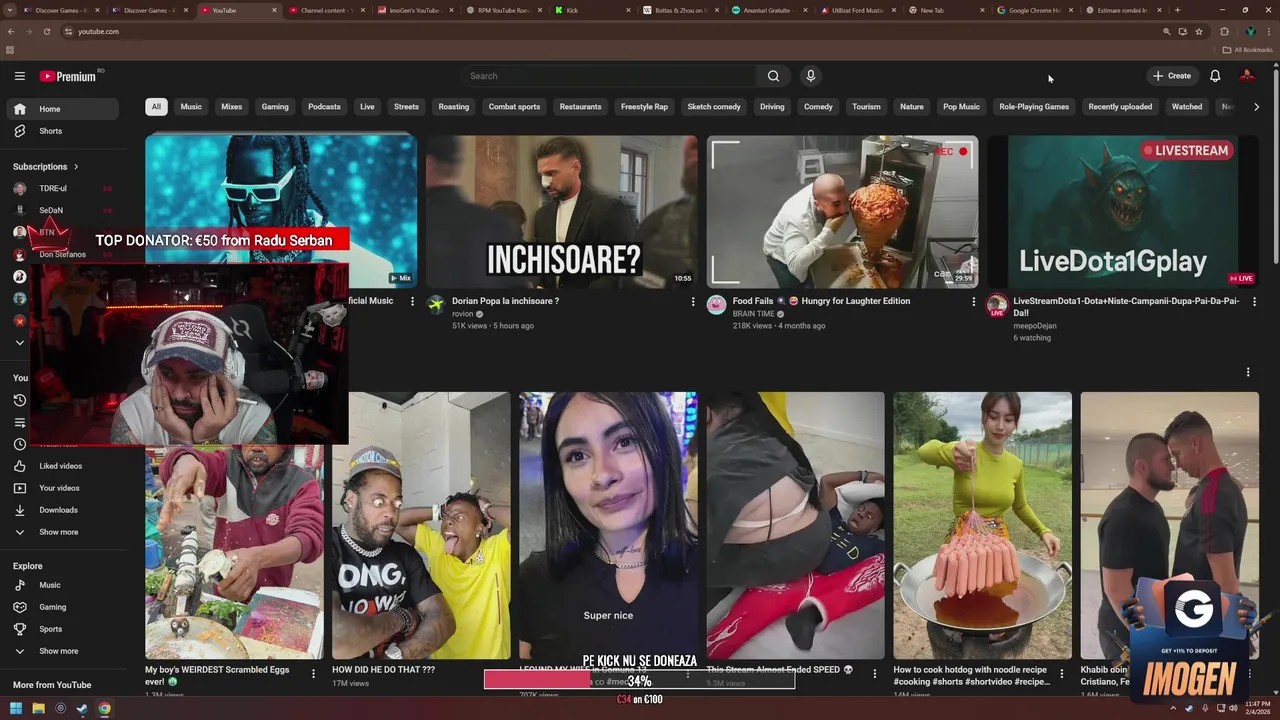This screenshot has width=1280, height=720.
Task: Open options for Food Fails video
Action: coord(974,302)
